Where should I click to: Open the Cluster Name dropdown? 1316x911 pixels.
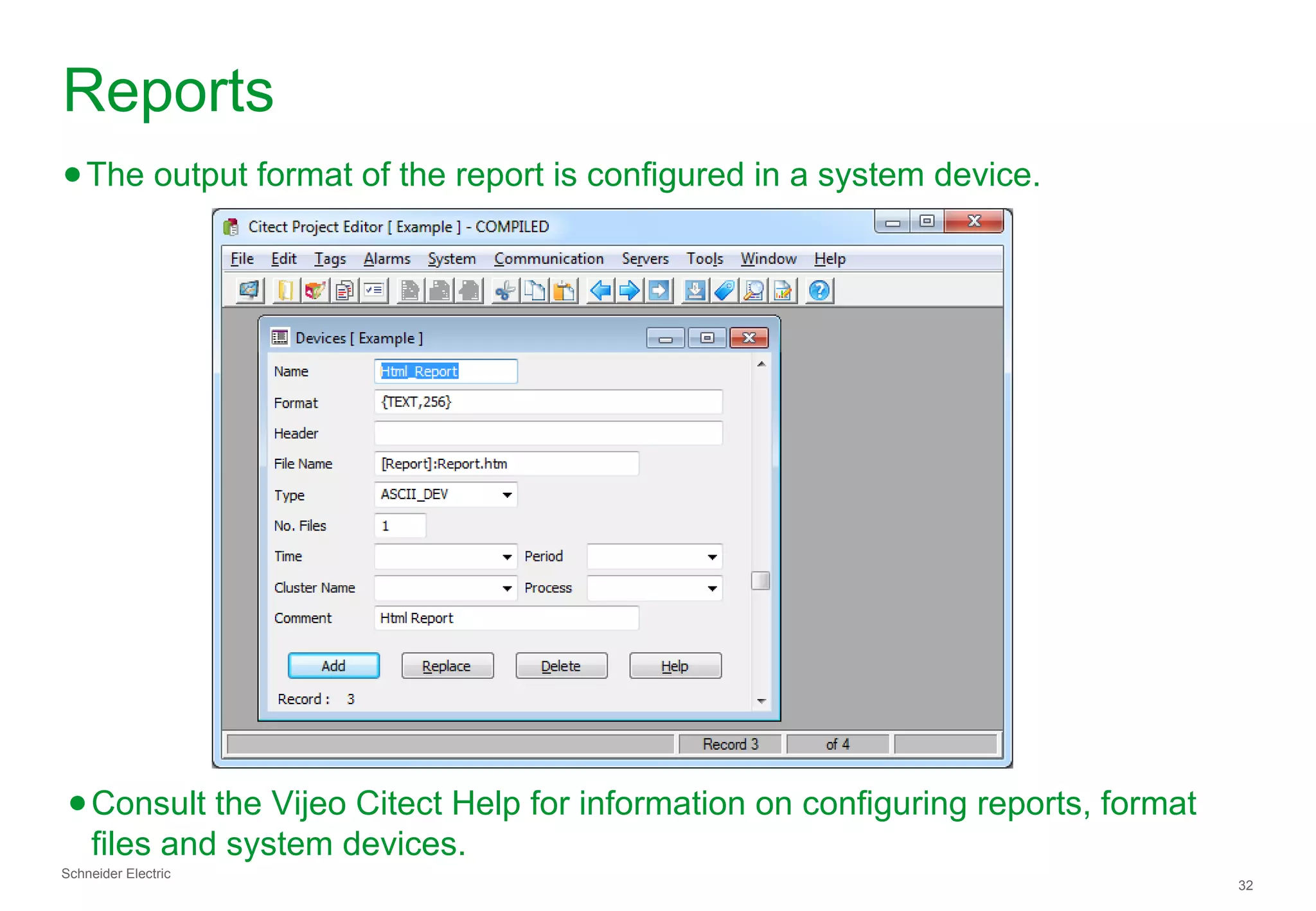pos(507,588)
